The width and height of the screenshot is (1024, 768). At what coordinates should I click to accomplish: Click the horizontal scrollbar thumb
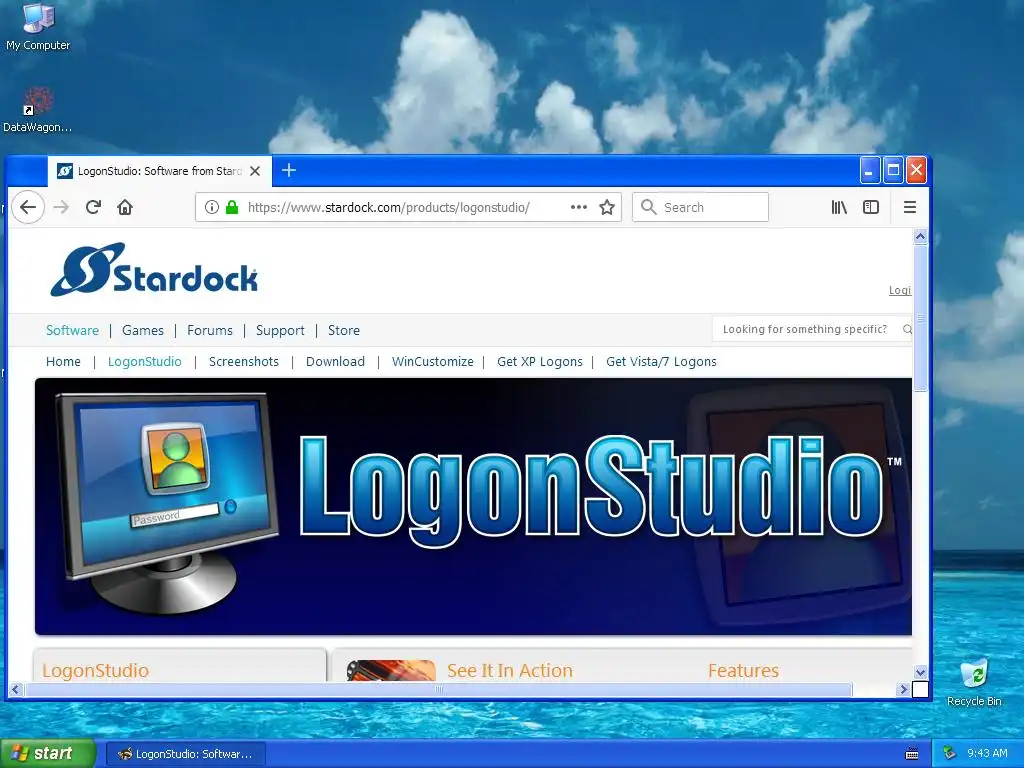tap(439, 689)
